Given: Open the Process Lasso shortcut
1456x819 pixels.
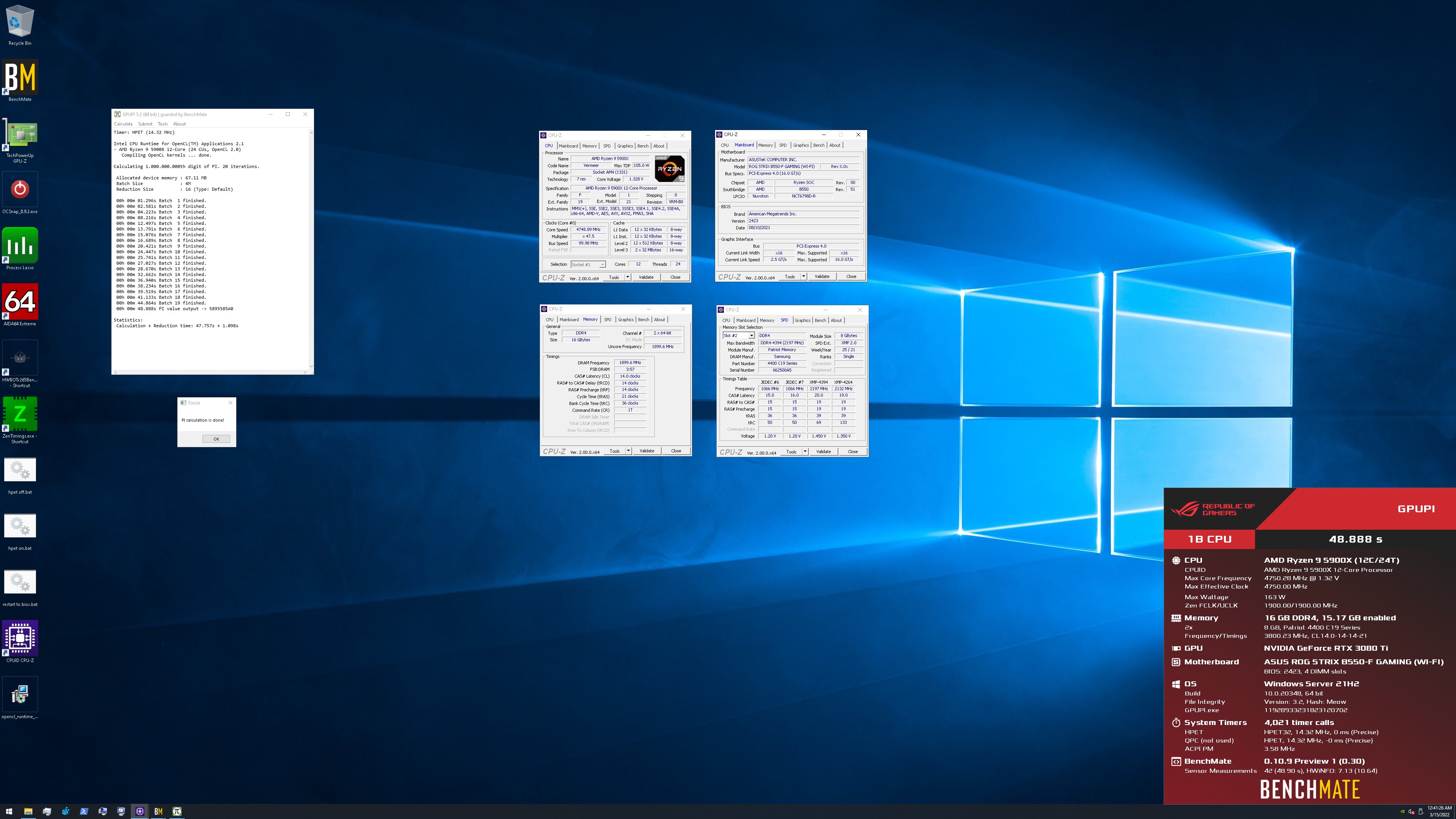Looking at the screenshot, I should coord(20,249).
